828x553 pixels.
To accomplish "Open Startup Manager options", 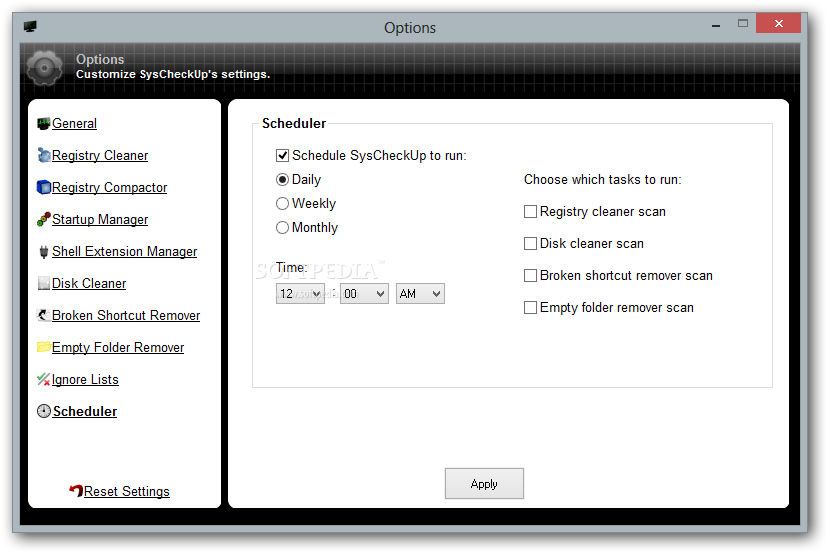I will click(100, 220).
